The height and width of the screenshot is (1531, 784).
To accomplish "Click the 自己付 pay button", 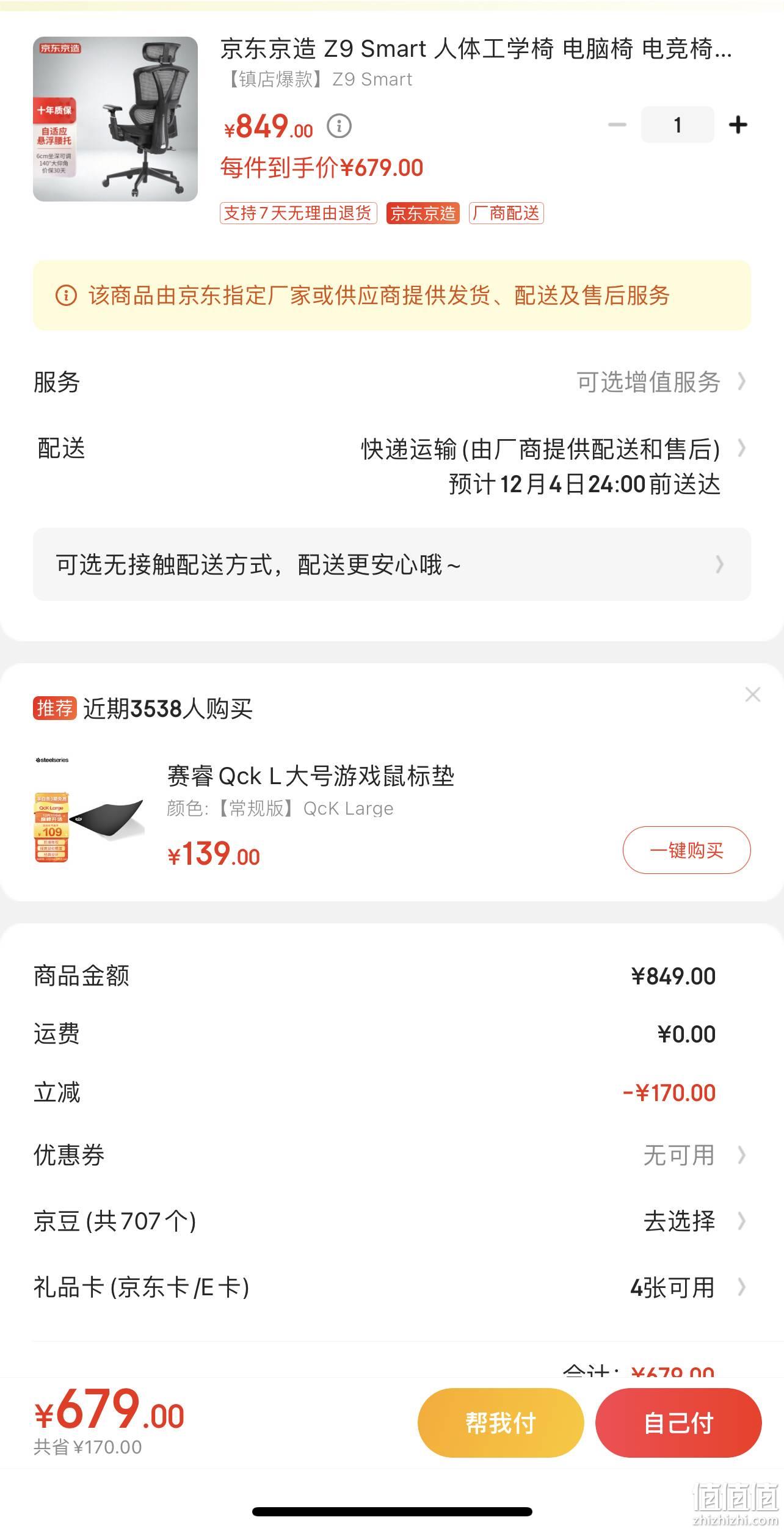I will 678,1423.
